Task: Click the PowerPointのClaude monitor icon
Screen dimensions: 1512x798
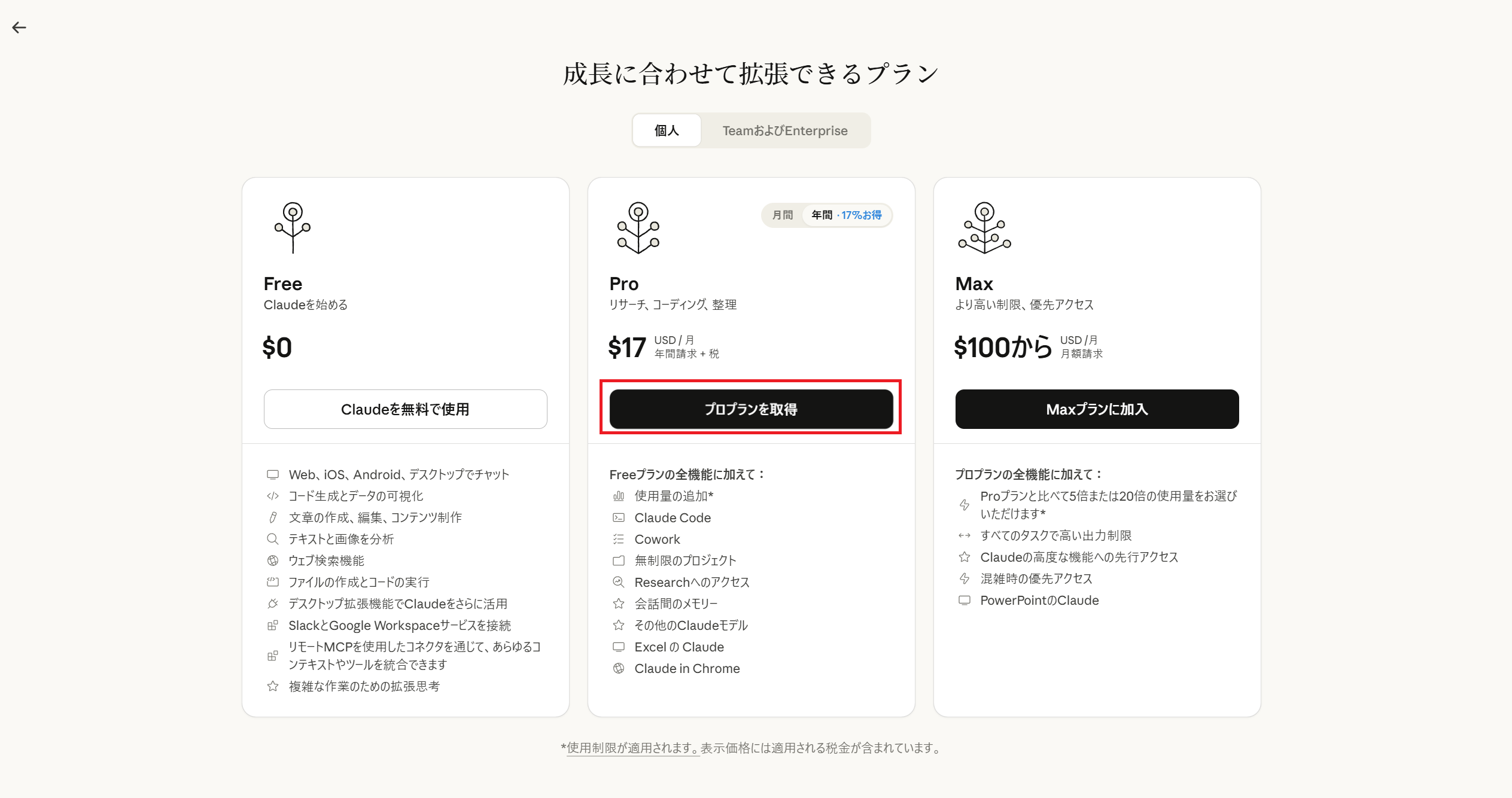Action: click(x=965, y=601)
